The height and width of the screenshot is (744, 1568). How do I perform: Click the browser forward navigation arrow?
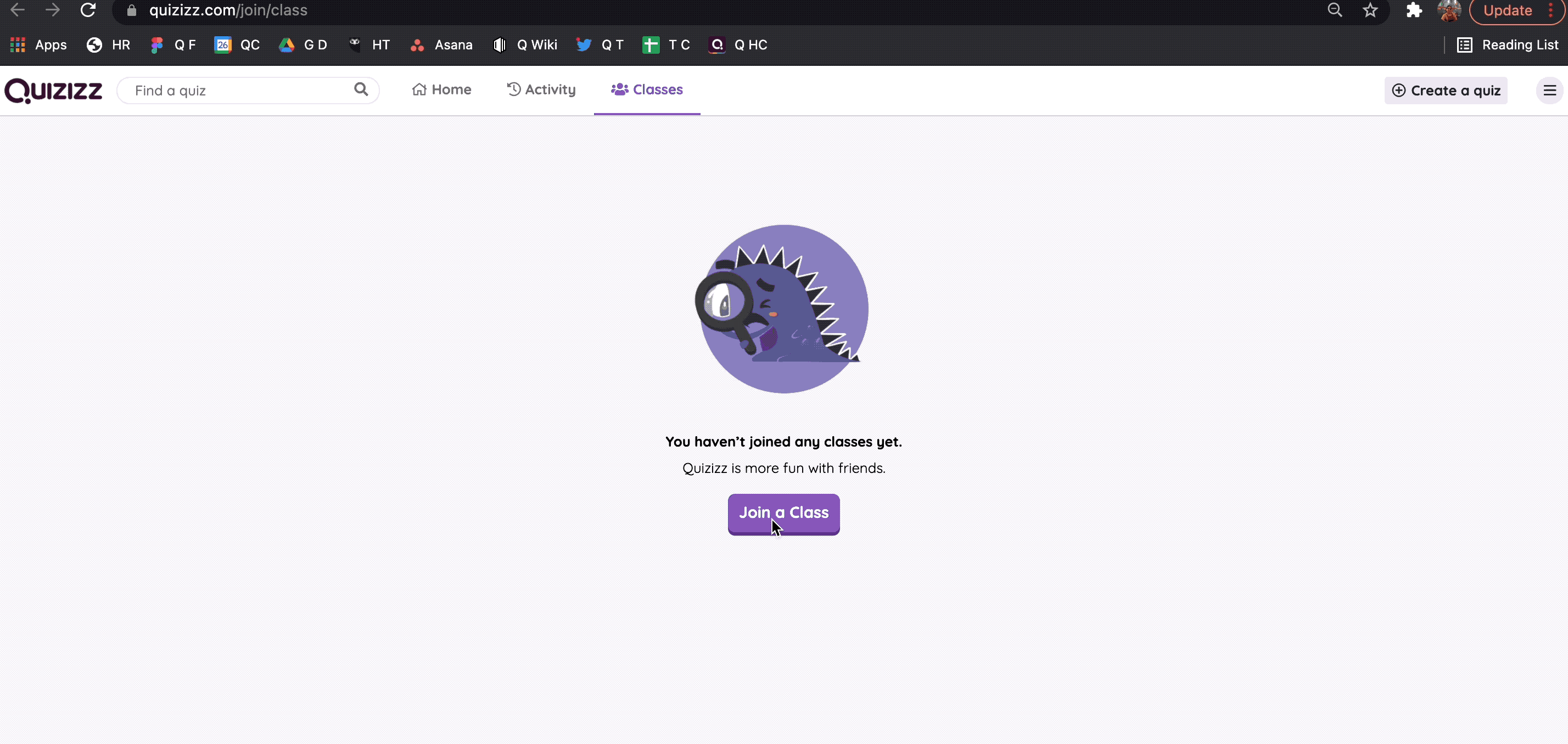point(52,11)
